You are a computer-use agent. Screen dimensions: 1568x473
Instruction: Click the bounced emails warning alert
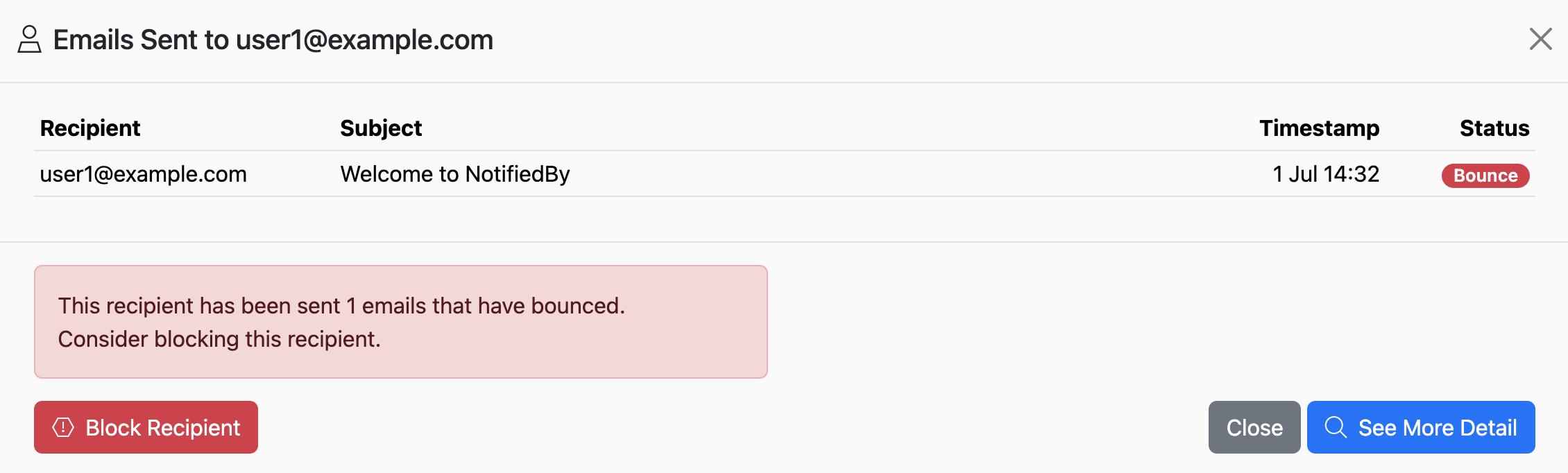(x=401, y=322)
